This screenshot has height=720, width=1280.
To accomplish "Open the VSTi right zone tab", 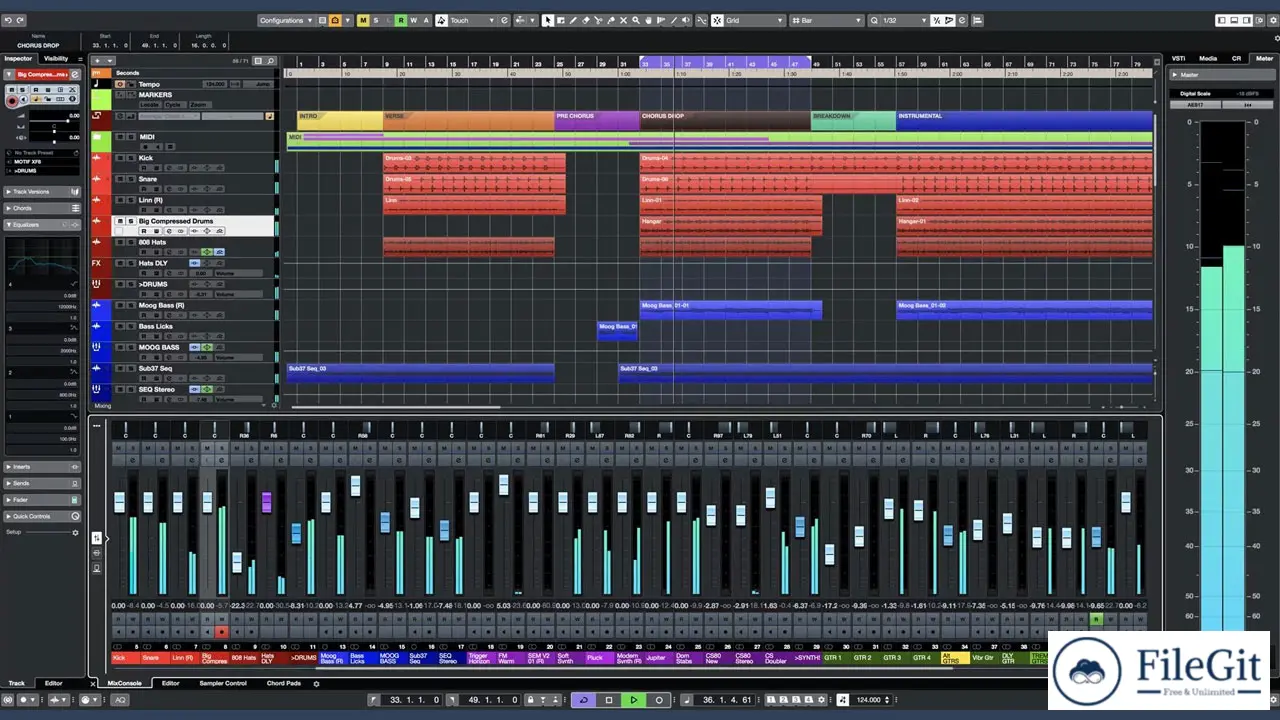I will [x=1179, y=59].
